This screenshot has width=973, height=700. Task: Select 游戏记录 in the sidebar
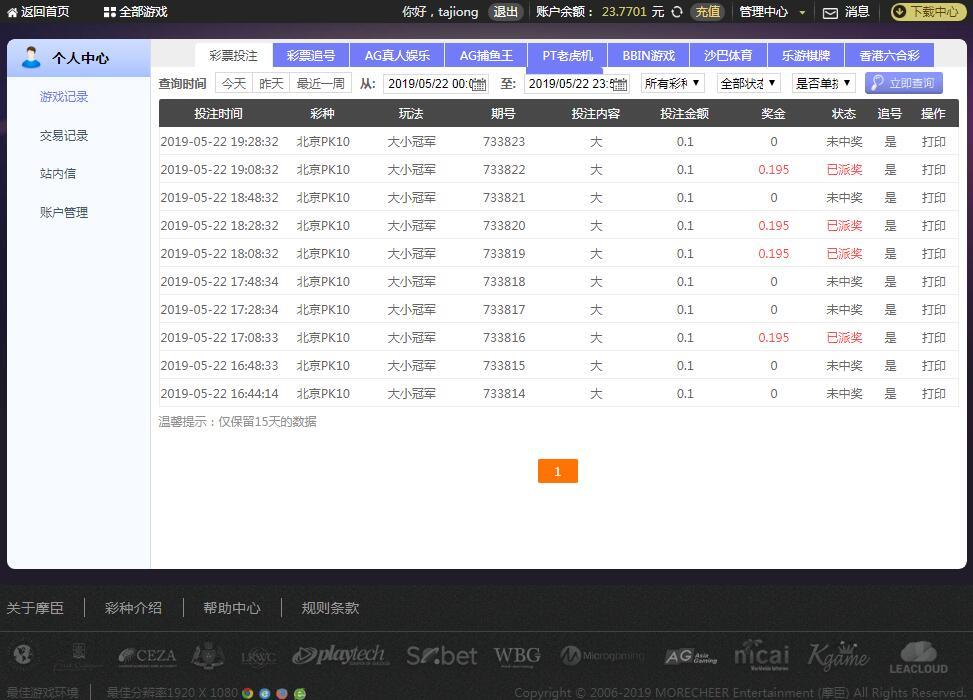click(64, 97)
